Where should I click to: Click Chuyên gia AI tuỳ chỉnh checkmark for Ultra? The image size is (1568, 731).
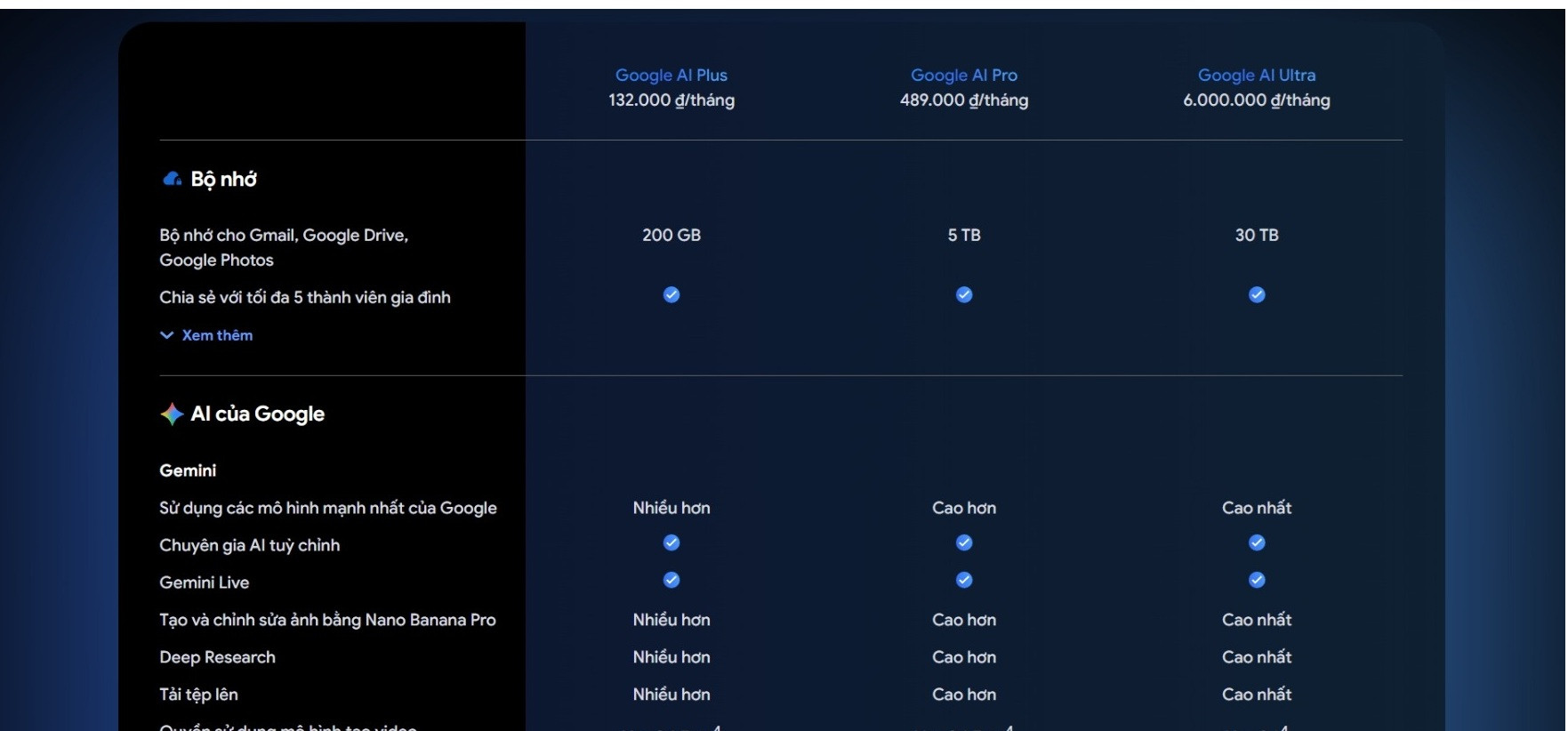coord(1257,543)
